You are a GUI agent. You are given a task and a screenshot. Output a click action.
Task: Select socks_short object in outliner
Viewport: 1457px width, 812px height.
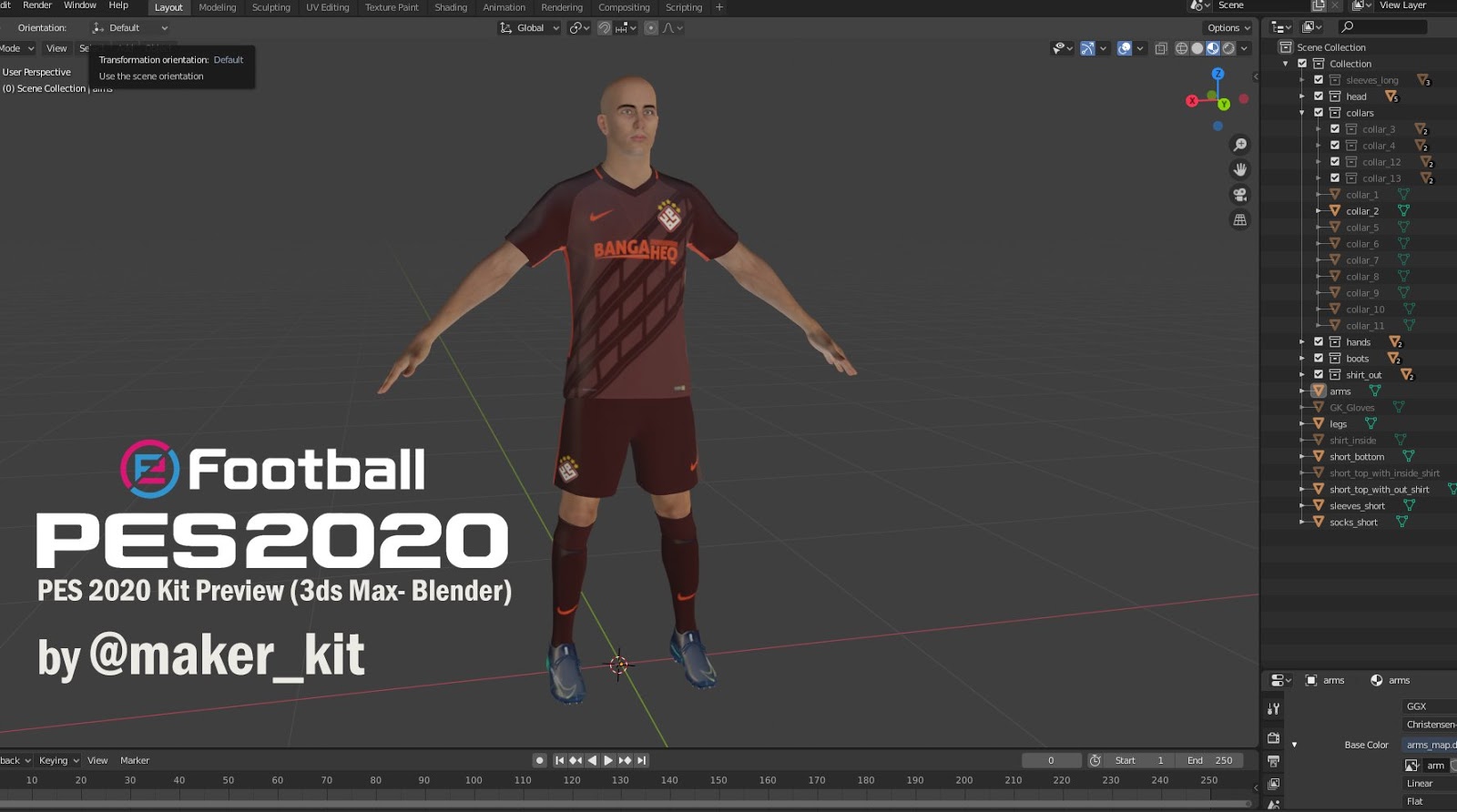point(1353,523)
